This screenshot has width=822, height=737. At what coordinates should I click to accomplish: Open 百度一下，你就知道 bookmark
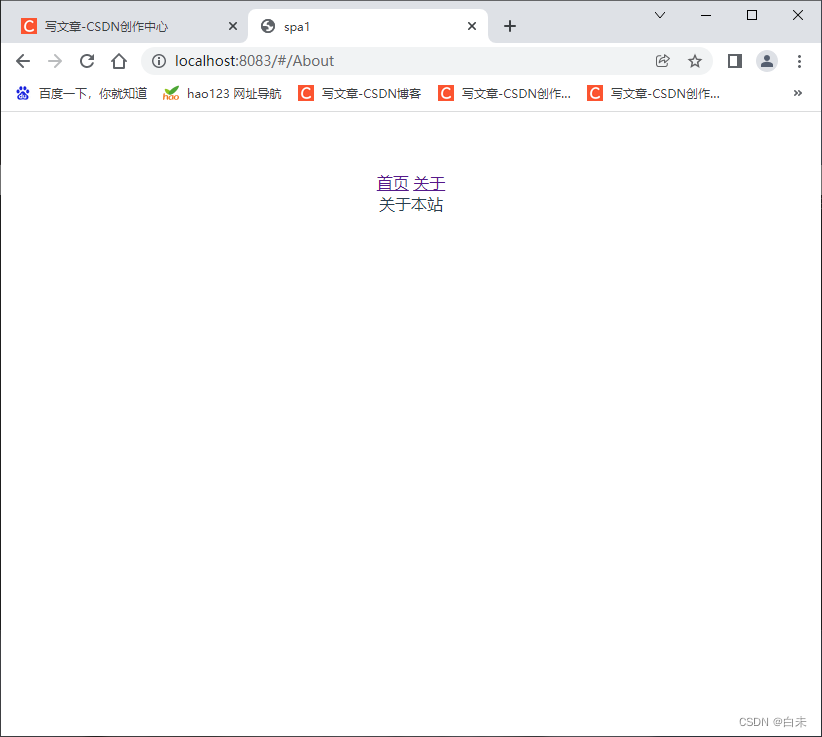pos(82,93)
